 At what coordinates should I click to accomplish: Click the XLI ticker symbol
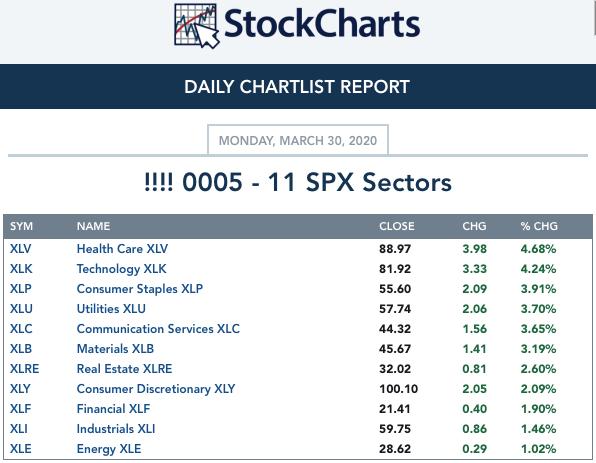point(19,429)
